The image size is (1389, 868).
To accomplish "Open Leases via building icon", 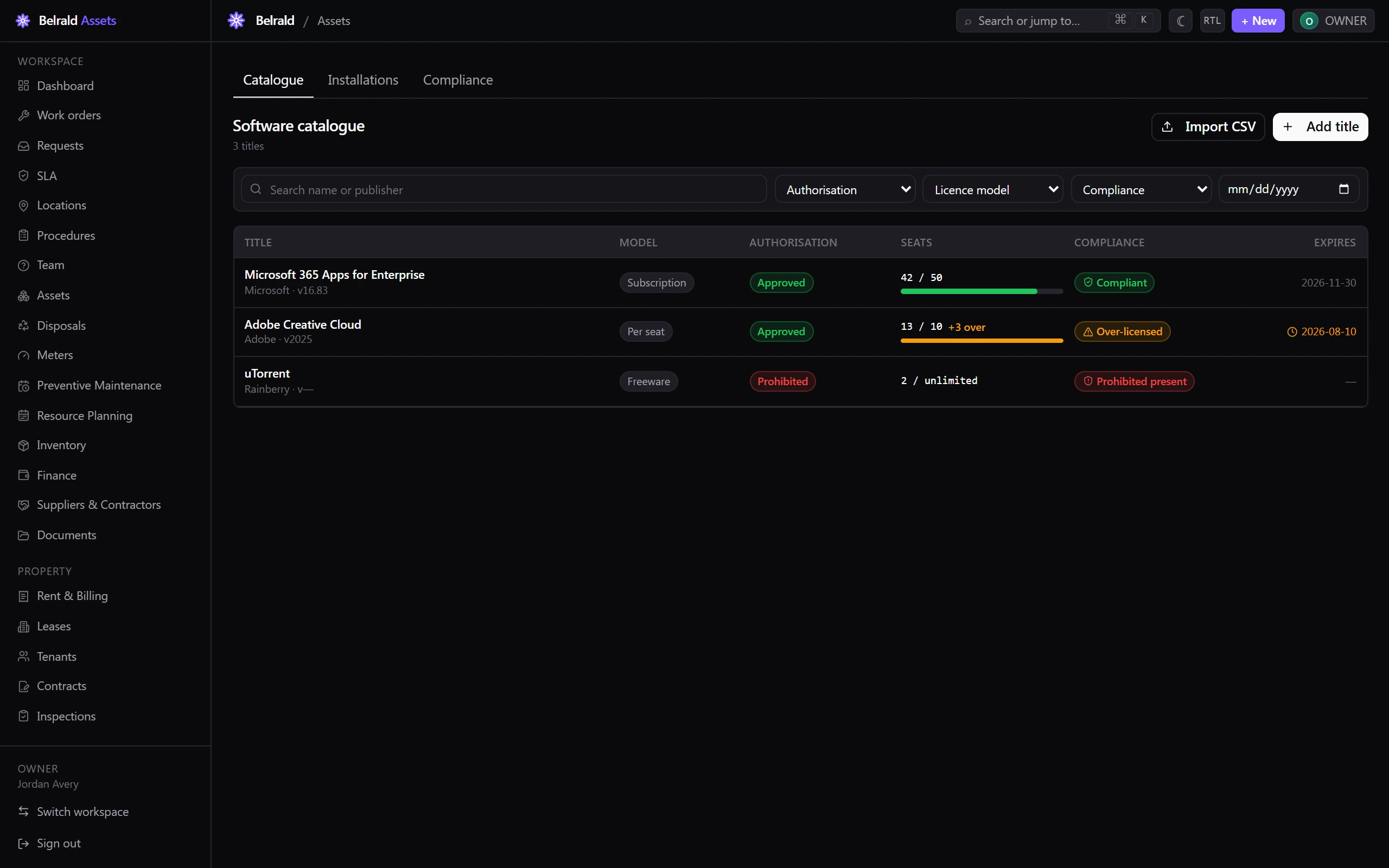I will point(23,626).
